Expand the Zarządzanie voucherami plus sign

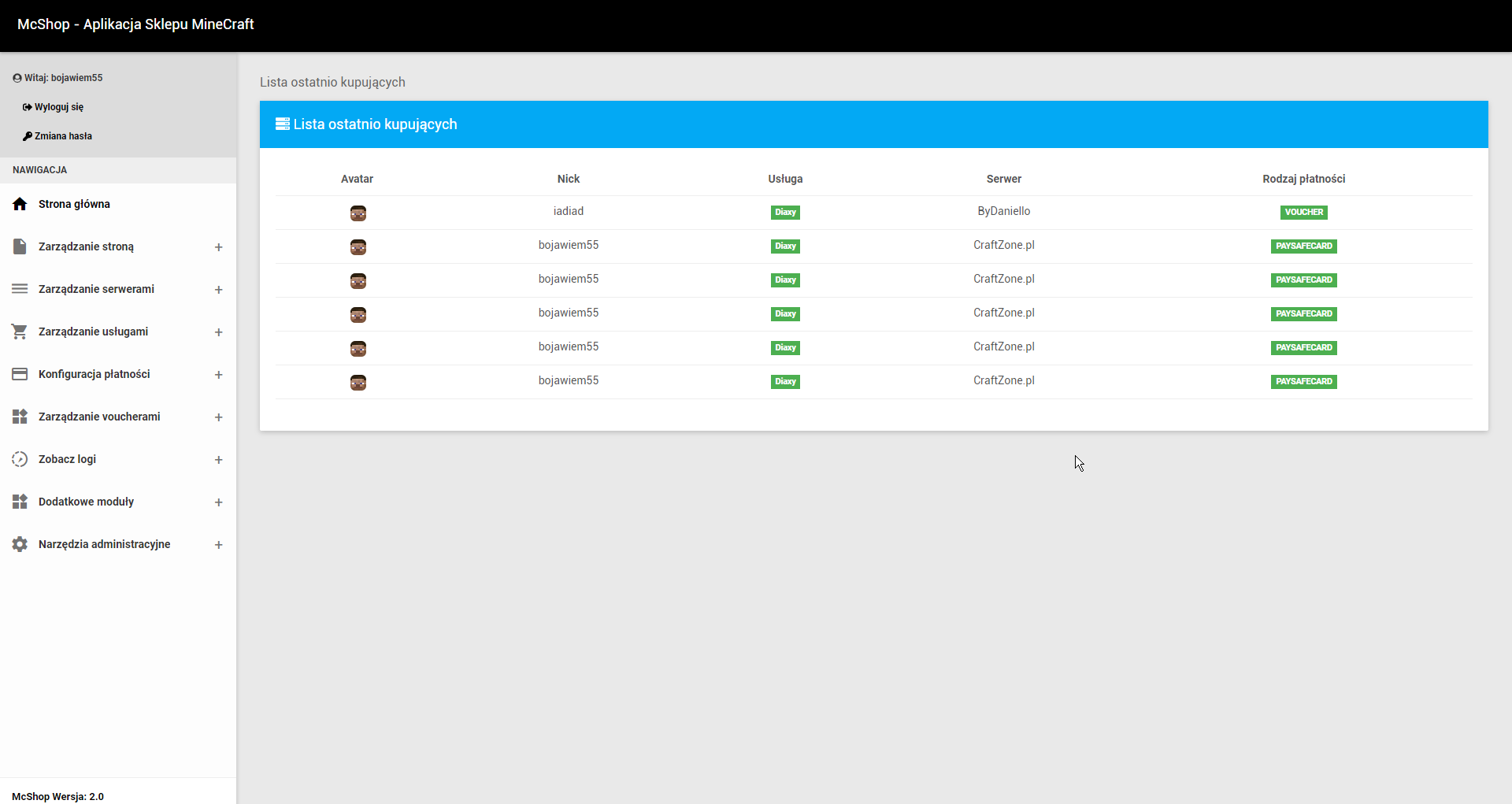click(x=219, y=417)
